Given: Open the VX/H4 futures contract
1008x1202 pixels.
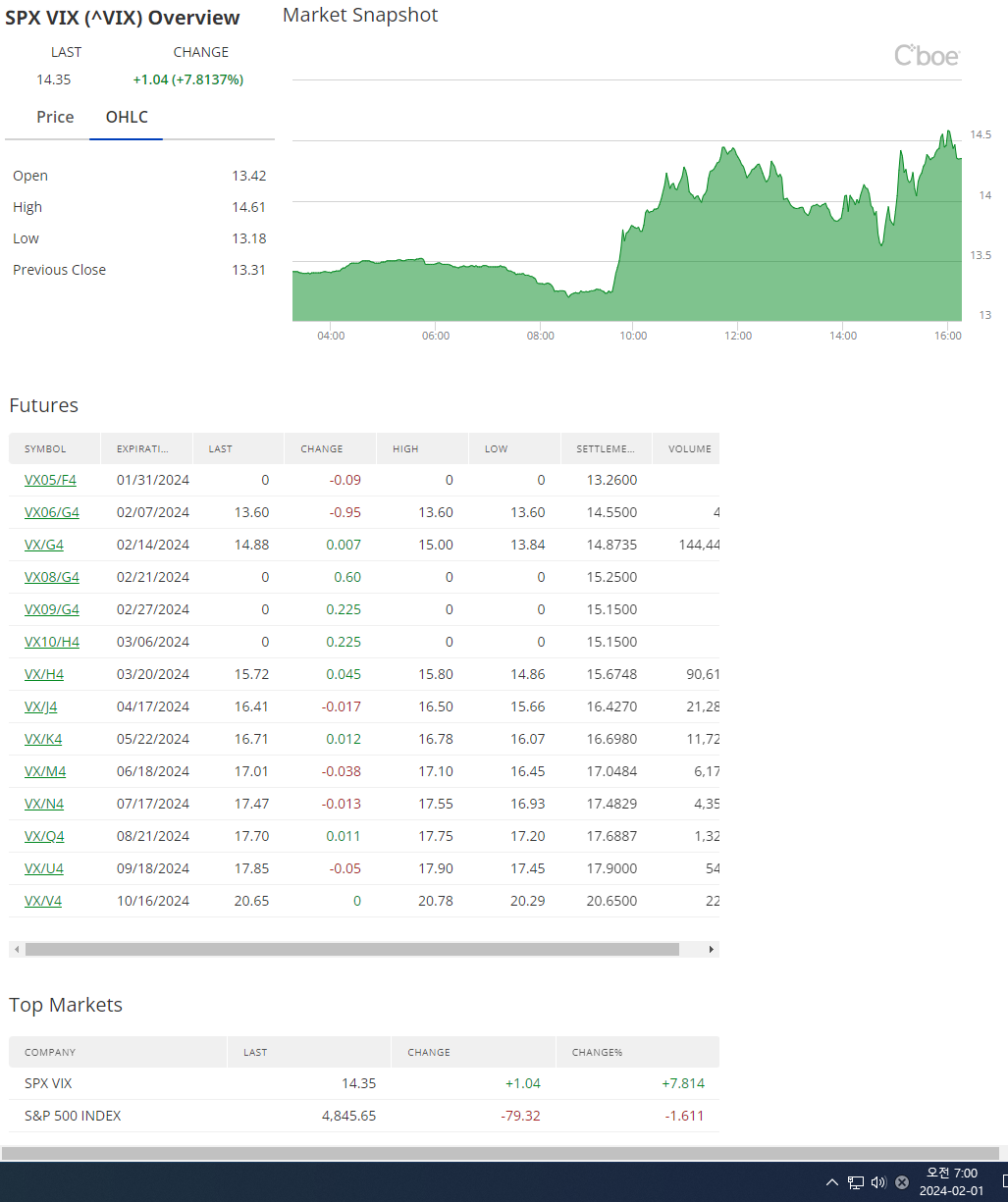Looking at the screenshot, I should coord(44,674).
